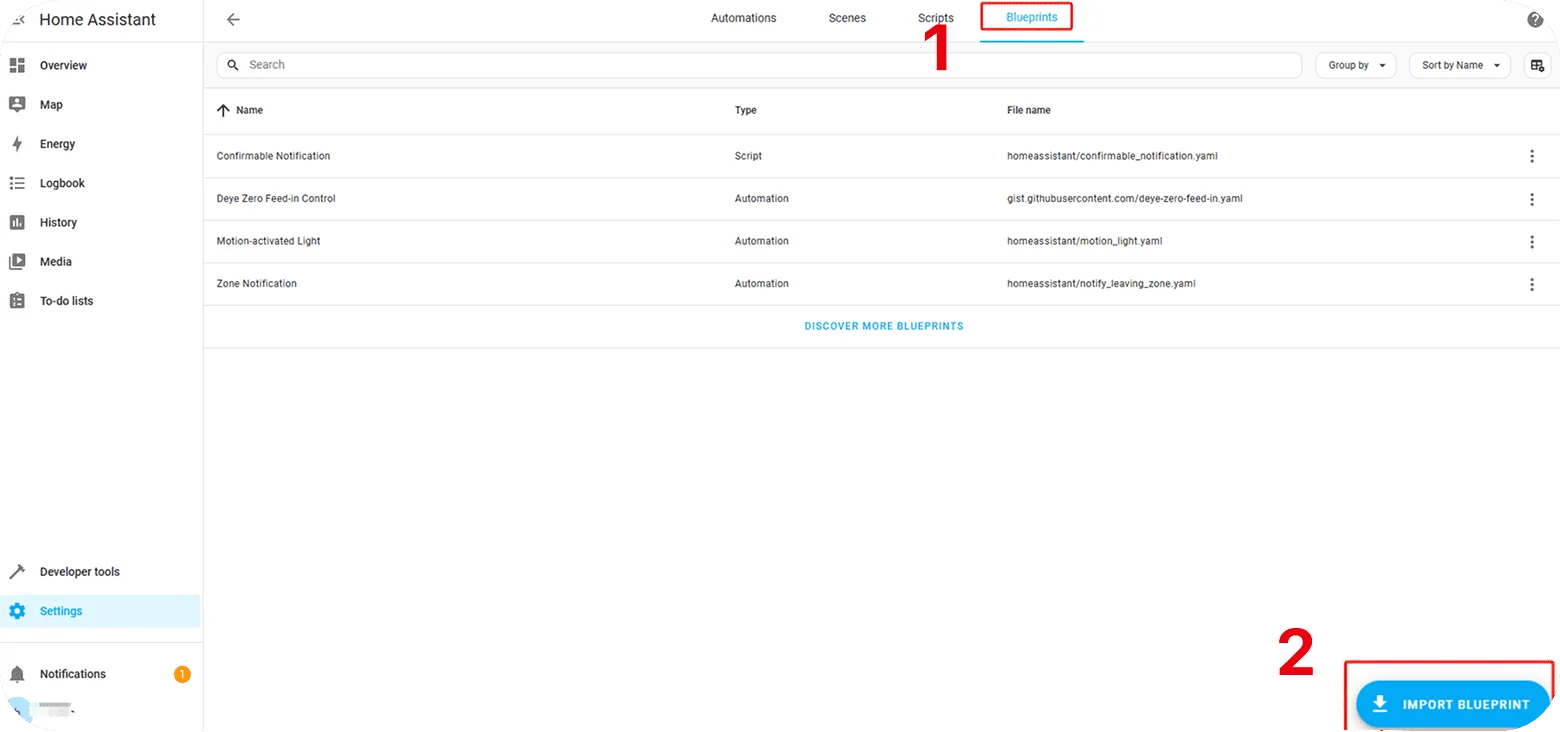Open the Energy lightning bolt item
This screenshot has height=732, width=1560.
tap(57, 144)
